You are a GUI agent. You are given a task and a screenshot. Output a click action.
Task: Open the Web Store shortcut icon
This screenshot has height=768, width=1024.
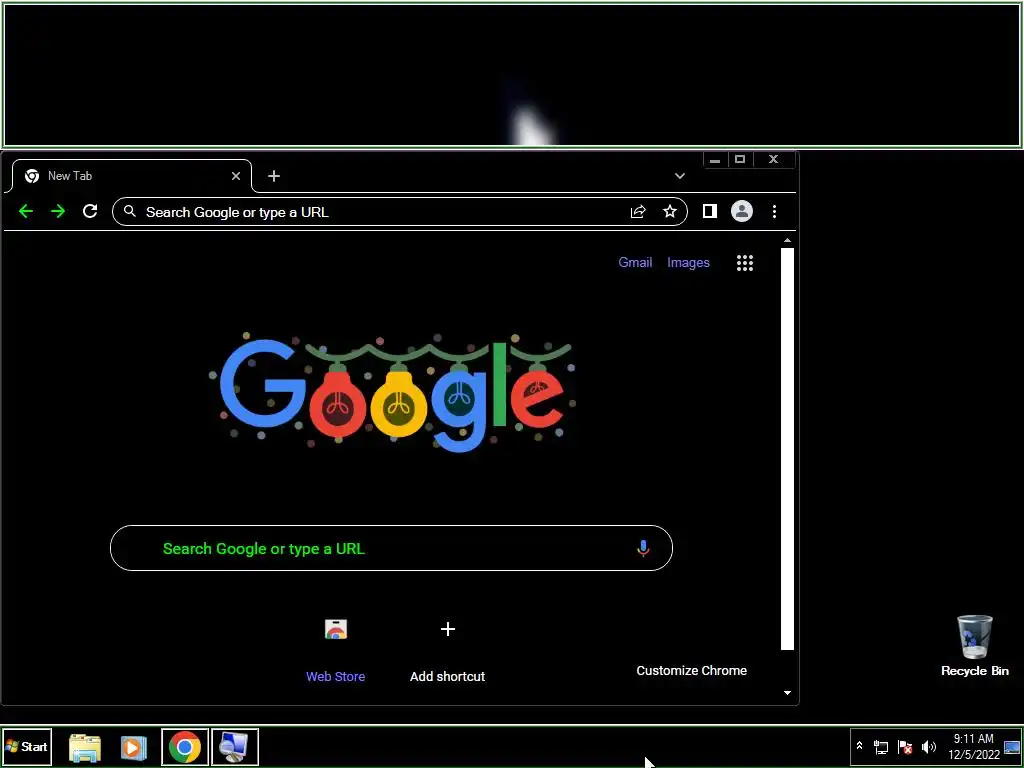[x=336, y=630]
